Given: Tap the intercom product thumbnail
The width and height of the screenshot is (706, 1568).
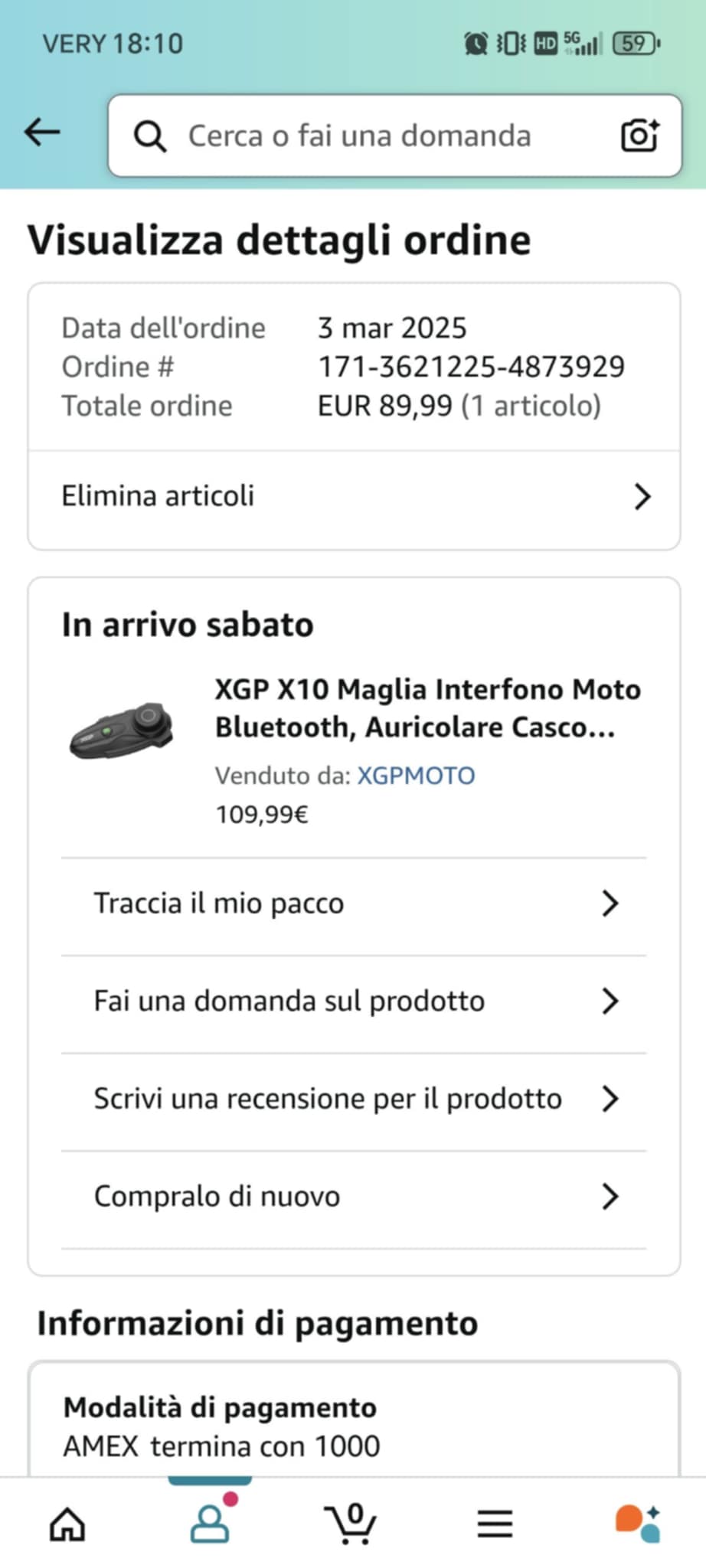Looking at the screenshot, I should point(122,731).
